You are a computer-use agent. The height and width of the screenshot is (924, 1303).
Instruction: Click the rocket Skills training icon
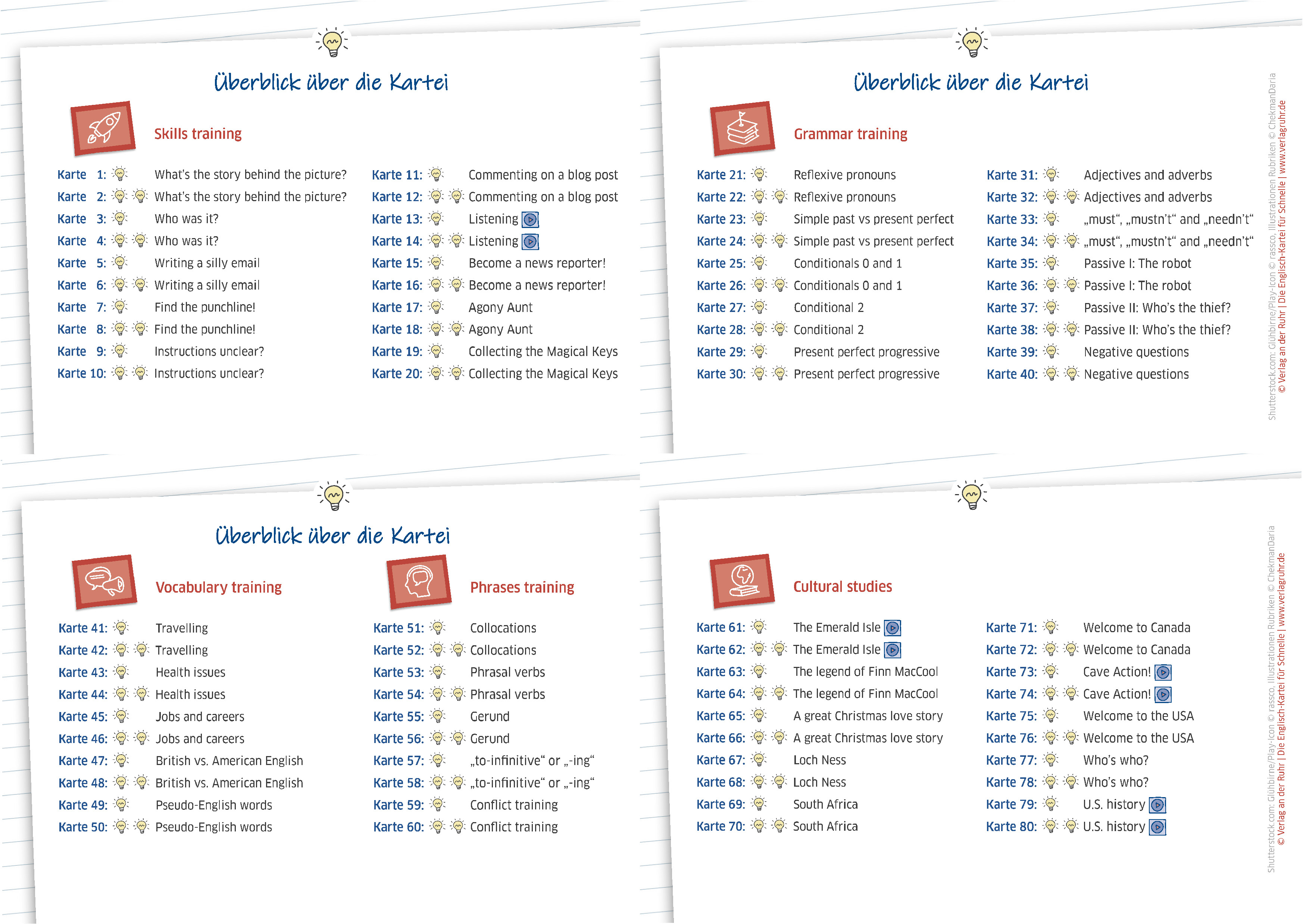click(x=103, y=129)
